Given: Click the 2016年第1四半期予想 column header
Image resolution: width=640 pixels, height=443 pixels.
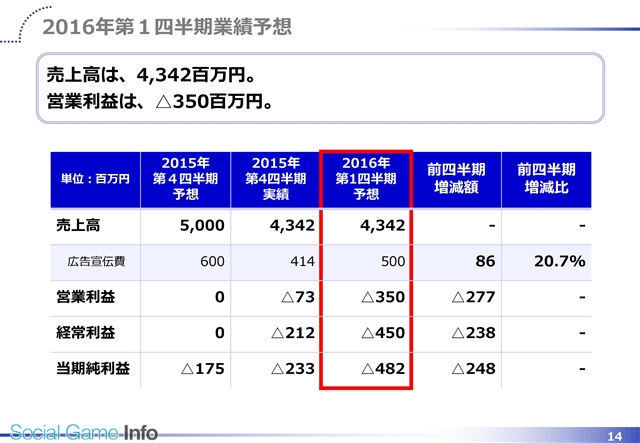Looking at the screenshot, I should [366, 179].
